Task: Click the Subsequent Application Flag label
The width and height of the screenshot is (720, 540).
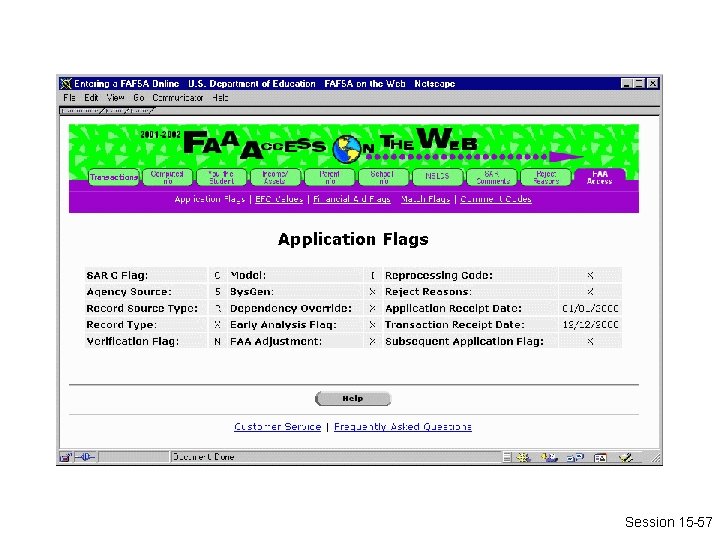Action: click(464, 342)
